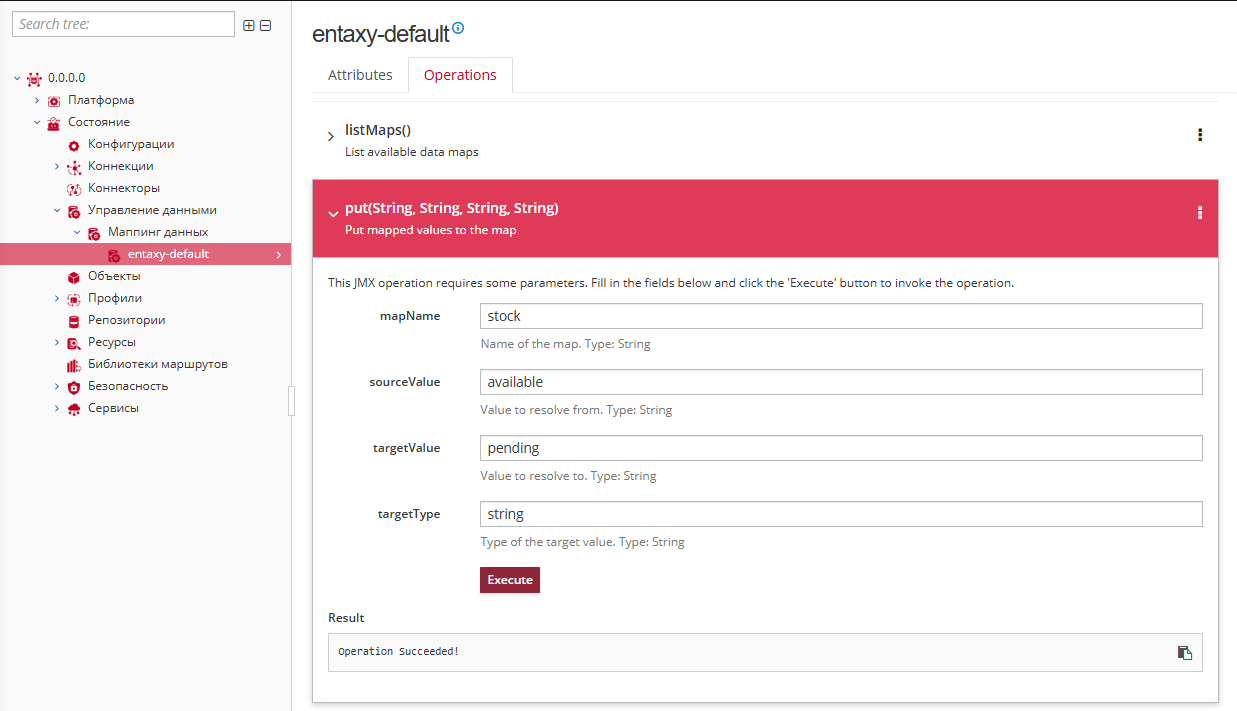1237x711 pixels.
Task: Select entaxy-default in the tree
Action: [x=170, y=253]
